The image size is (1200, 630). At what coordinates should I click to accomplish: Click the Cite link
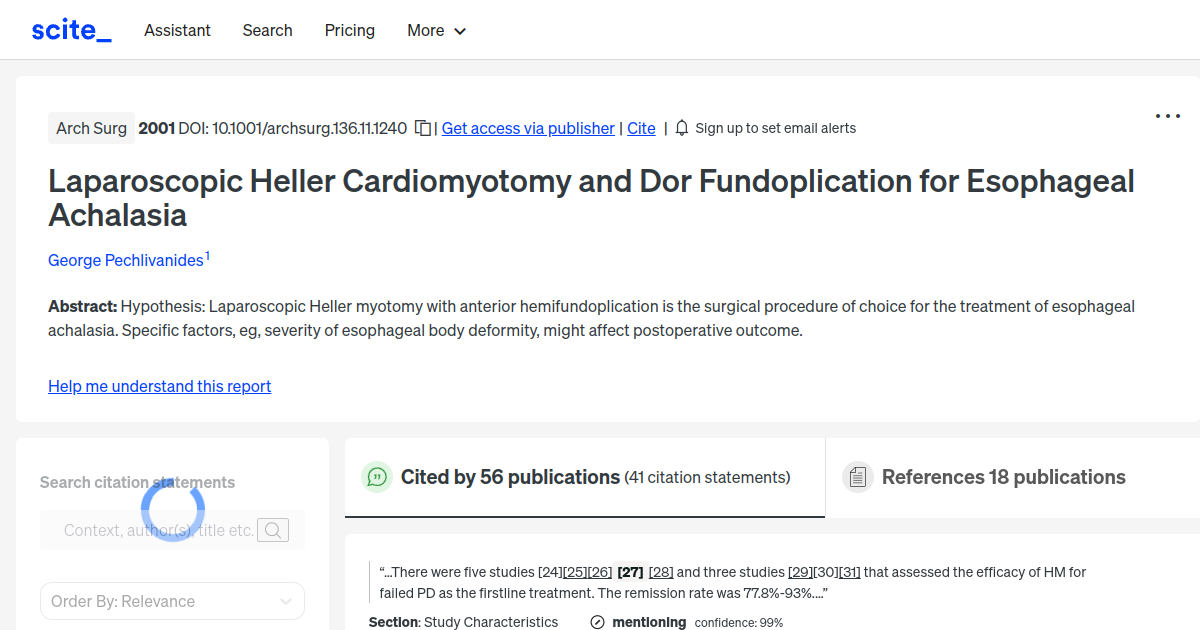(641, 128)
